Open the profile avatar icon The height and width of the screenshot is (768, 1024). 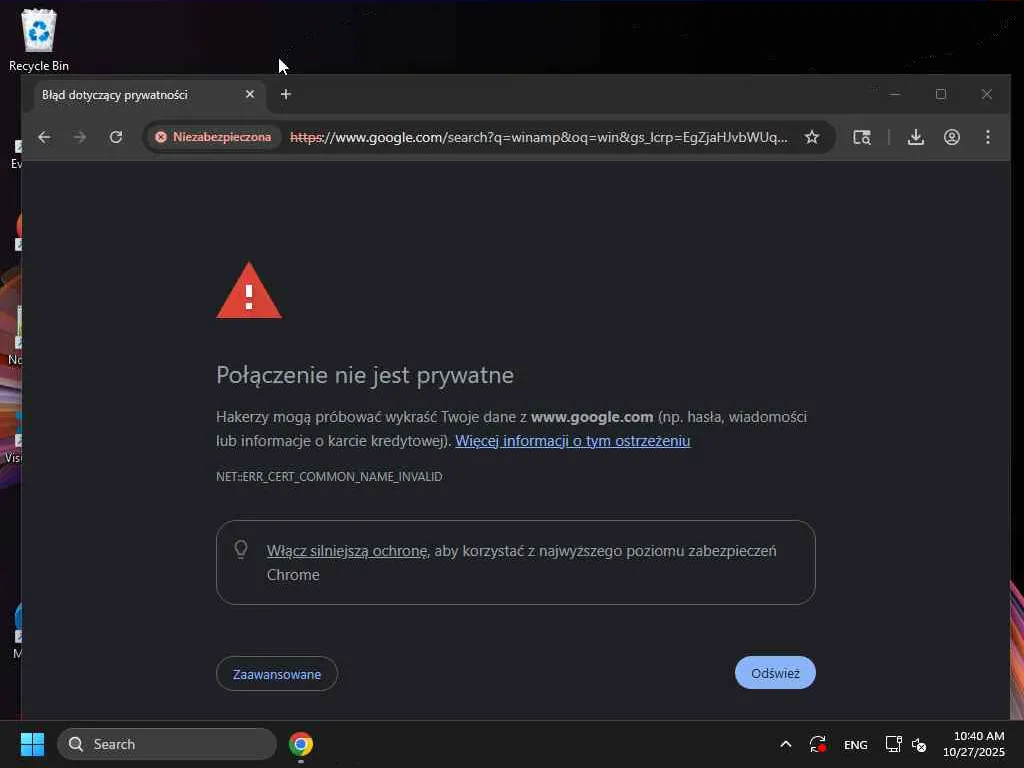[x=952, y=137]
